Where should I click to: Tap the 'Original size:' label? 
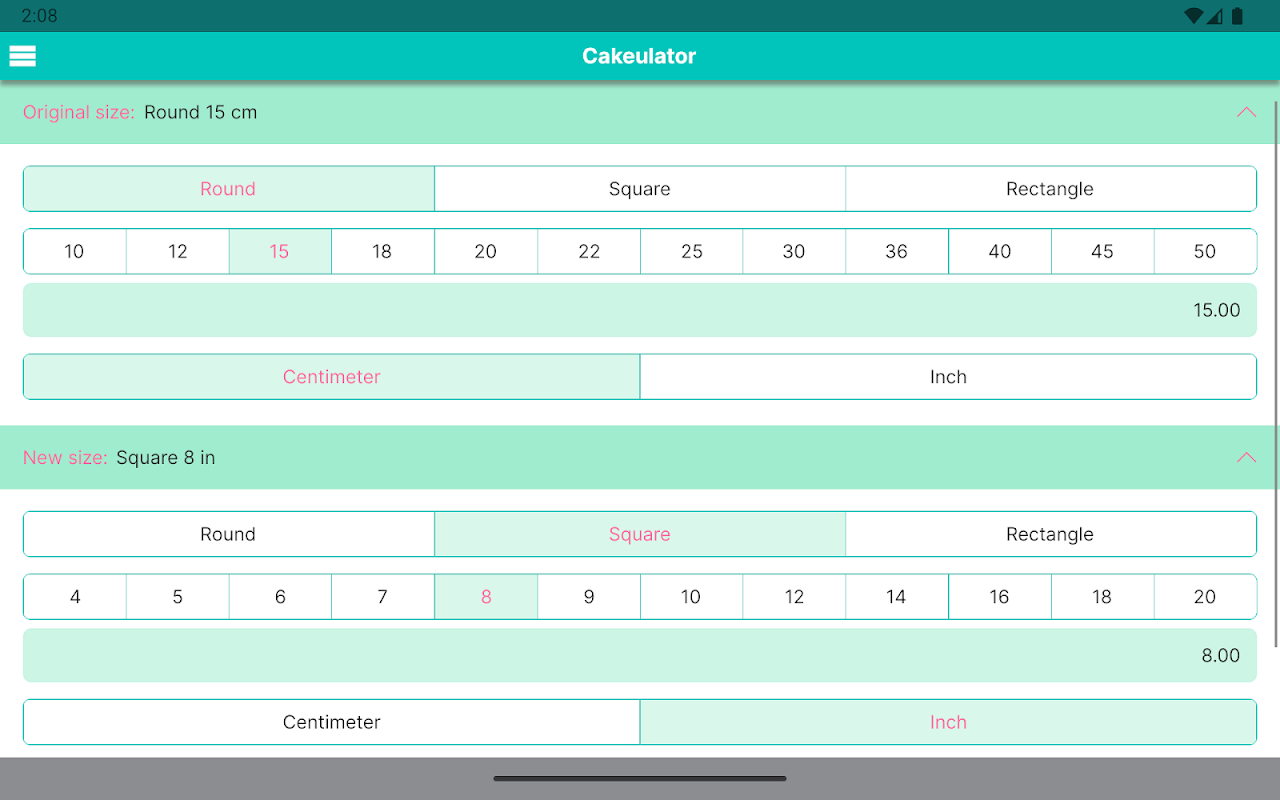tap(78, 112)
